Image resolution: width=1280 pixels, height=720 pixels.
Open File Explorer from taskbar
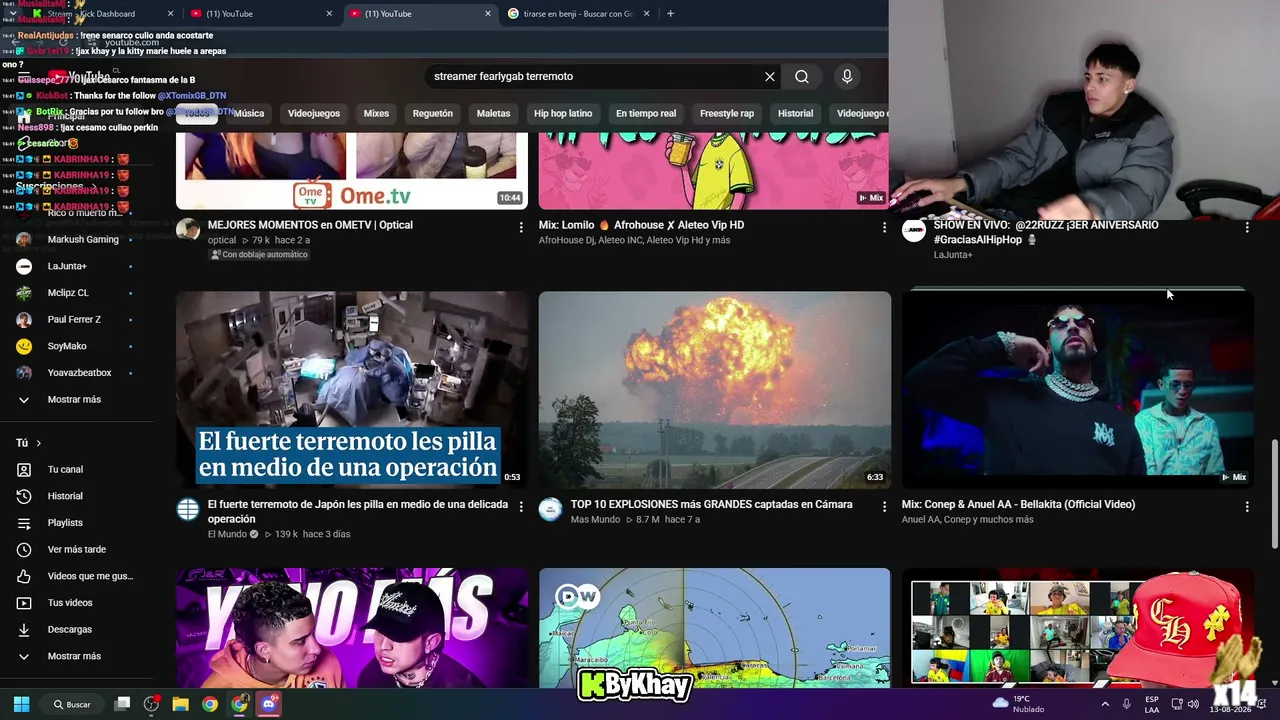pos(181,704)
